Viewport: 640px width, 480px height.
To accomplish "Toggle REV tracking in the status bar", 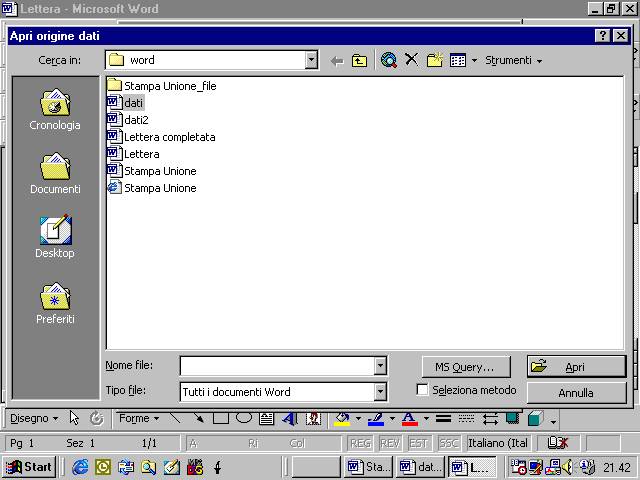I will (x=390, y=443).
